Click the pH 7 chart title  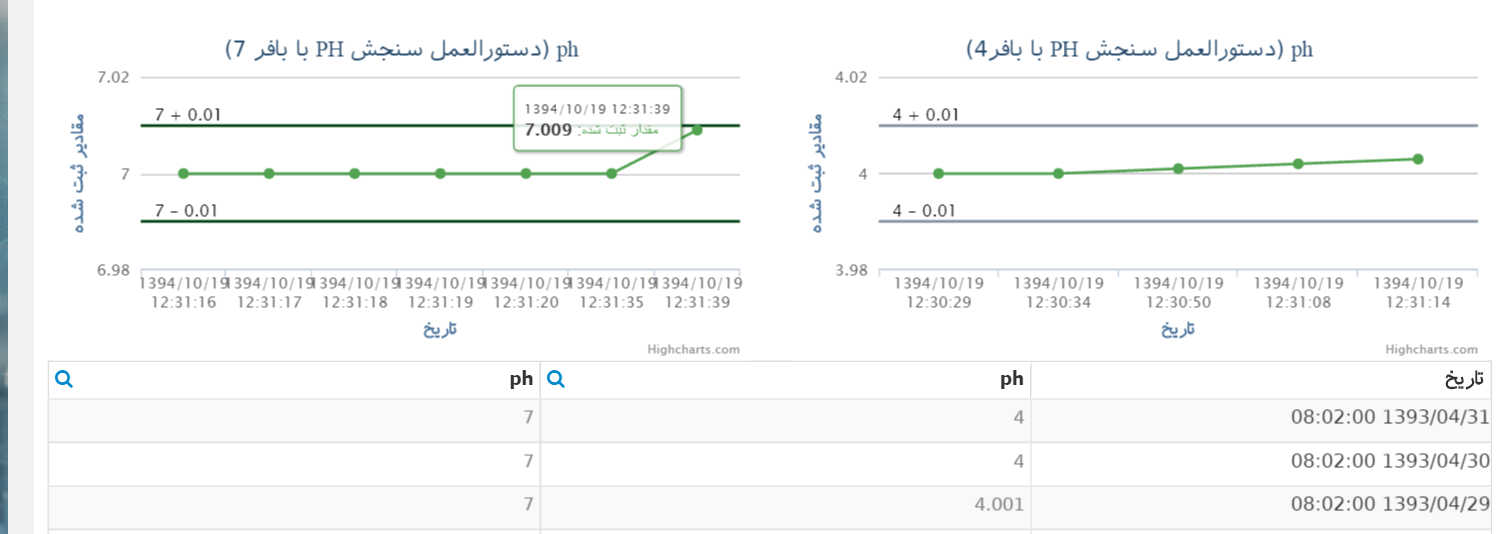click(402, 50)
